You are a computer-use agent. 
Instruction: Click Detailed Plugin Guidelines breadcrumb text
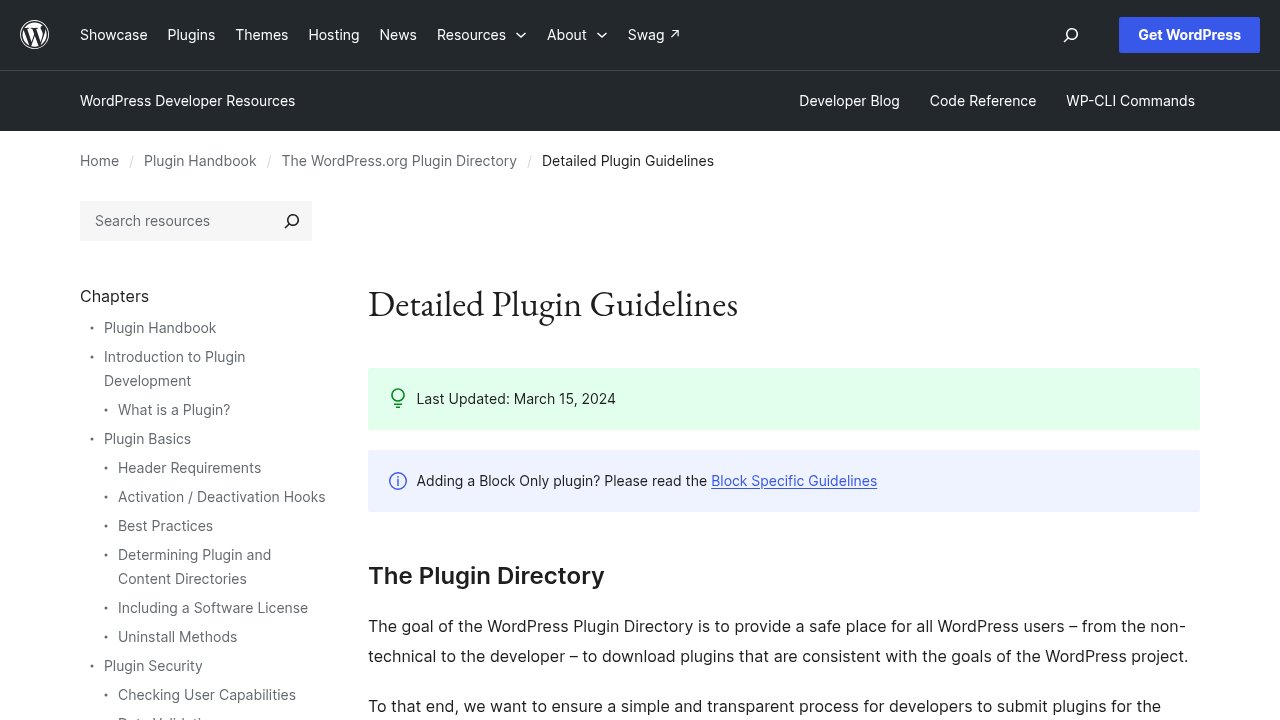[x=628, y=161]
